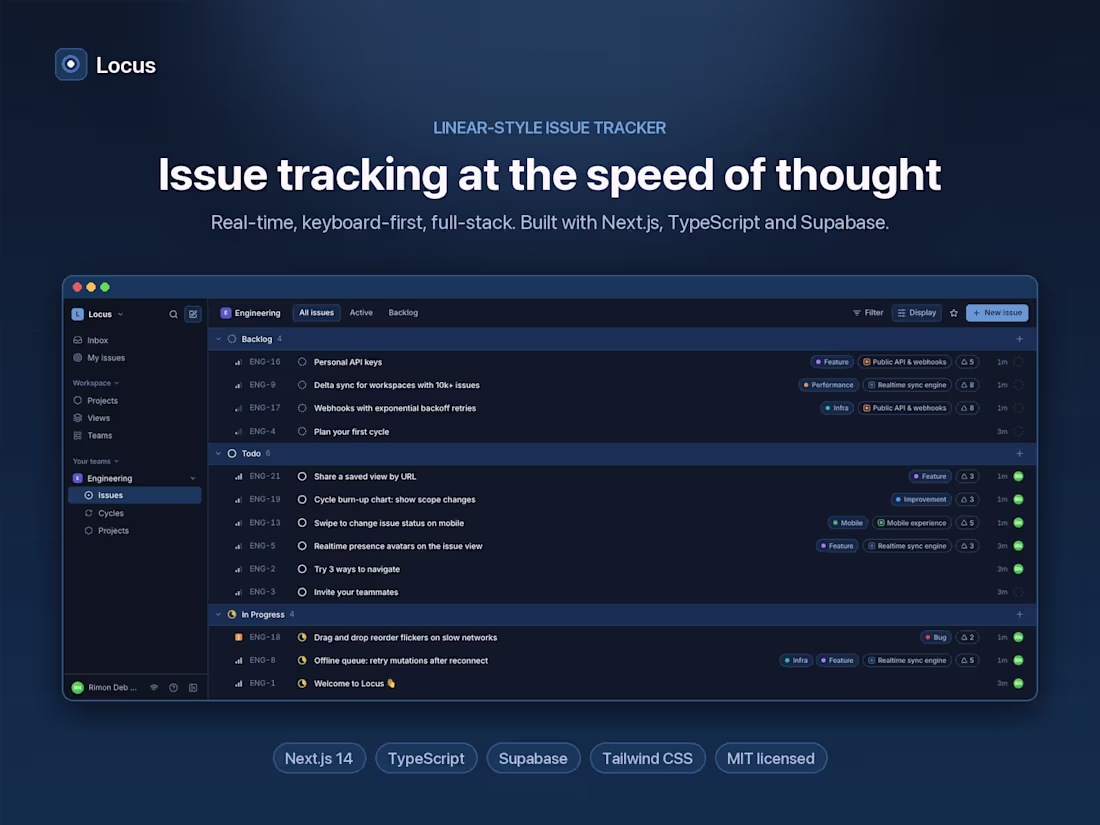The width and height of the screenshot is (1100, 825).
Task: Click the status circle of Personal API keys
Action: pyautogui.click(x=302, y=362)
